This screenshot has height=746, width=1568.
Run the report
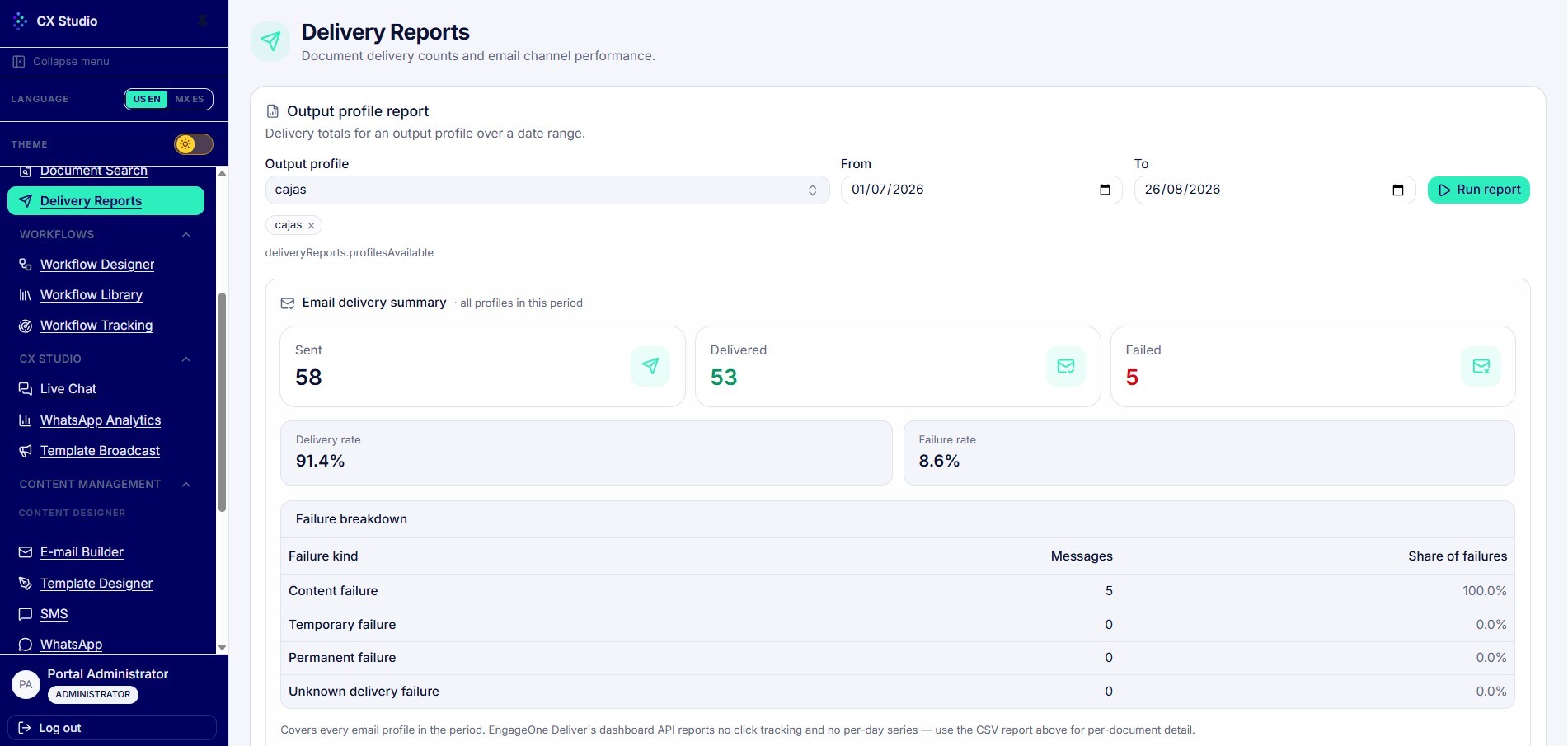point(1478,190)
